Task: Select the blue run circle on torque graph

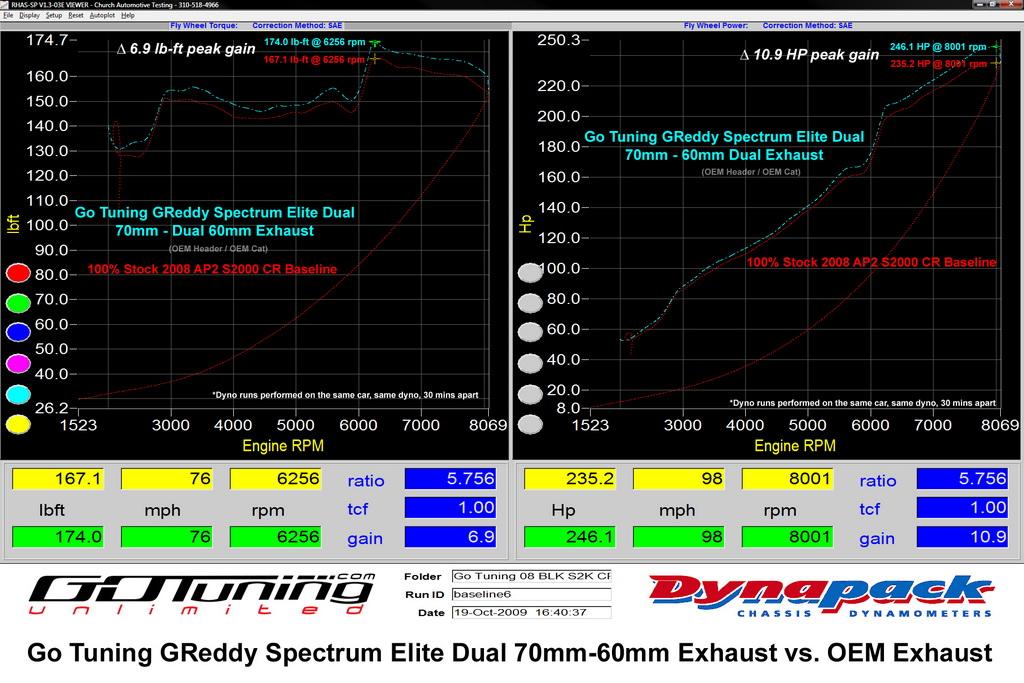Action: 17,333
